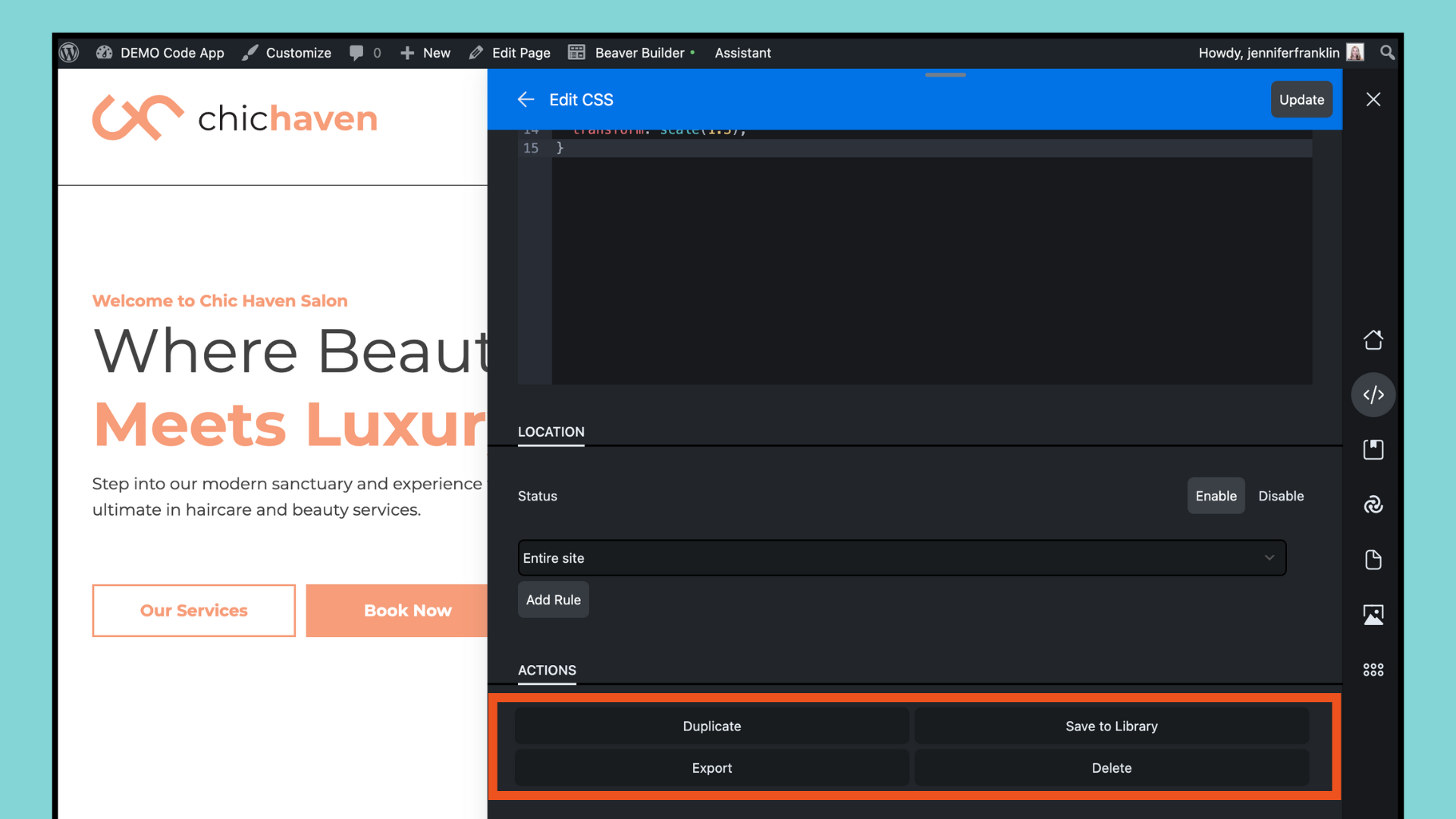This screenshot has height=819, width=1456.
Task: Open the Assistant home icon in sidebar
Action: point(1373,340)
